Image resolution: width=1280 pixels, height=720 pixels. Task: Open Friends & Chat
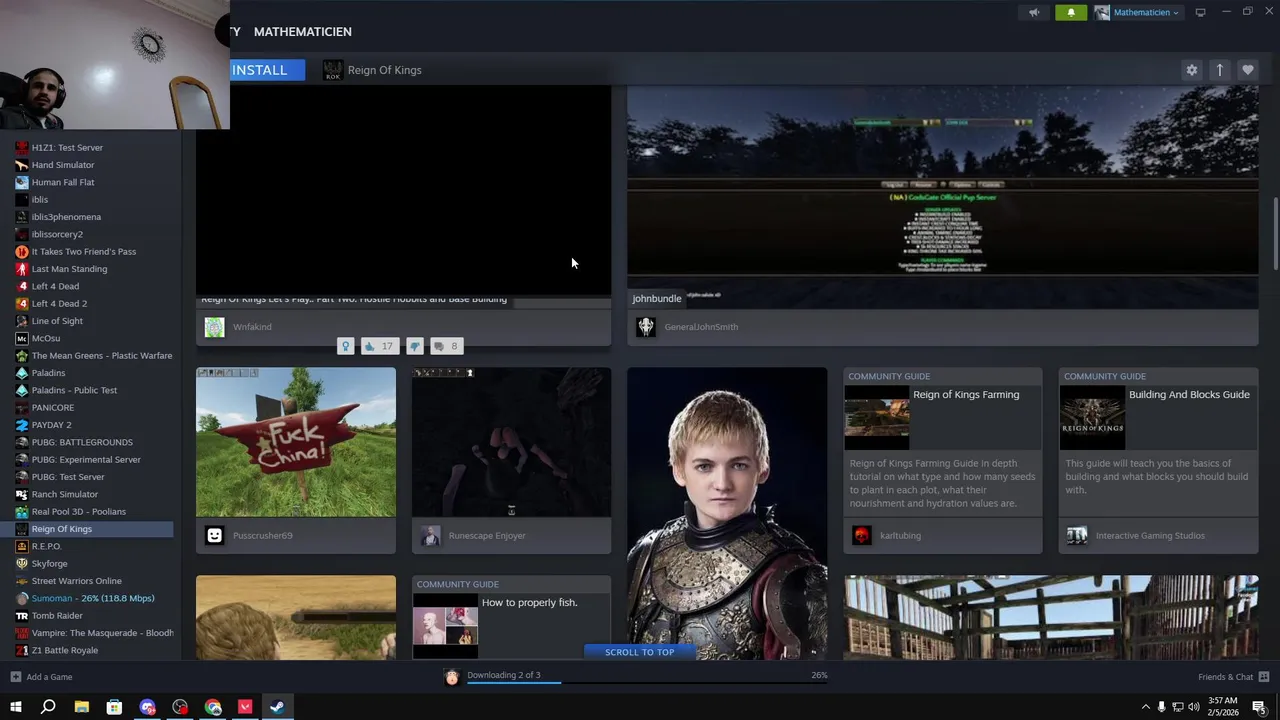[1233, 677]
